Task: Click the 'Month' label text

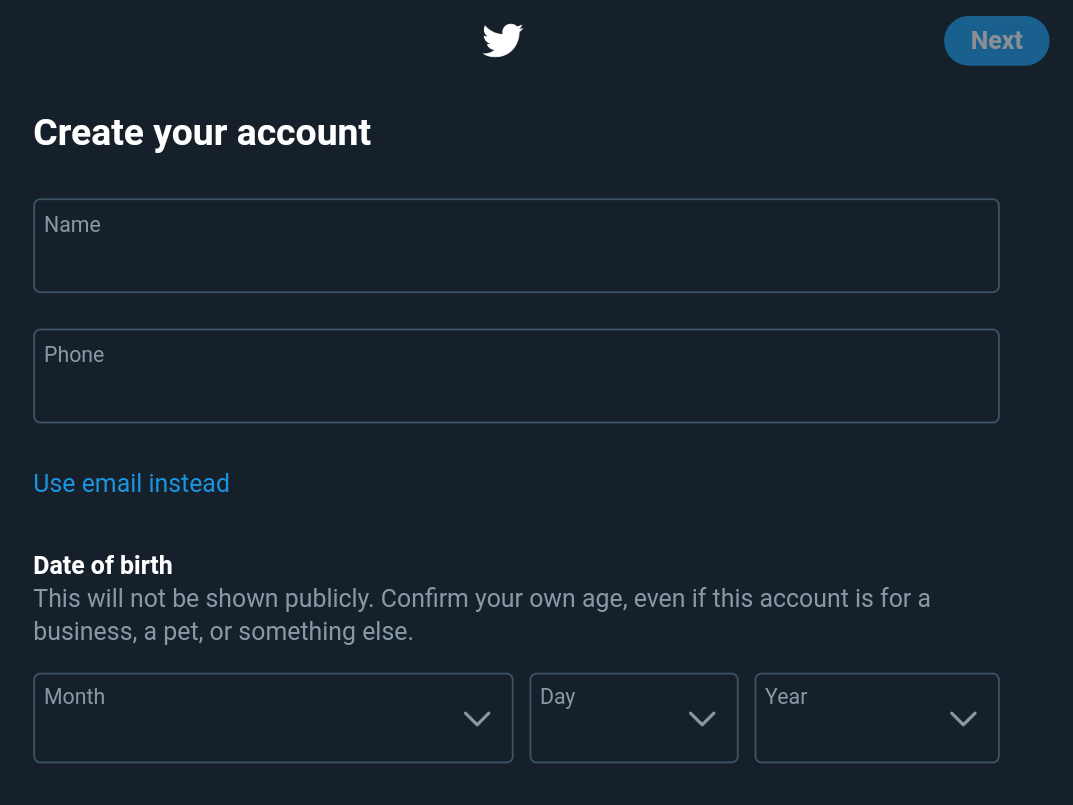Action: pos(74,697)
